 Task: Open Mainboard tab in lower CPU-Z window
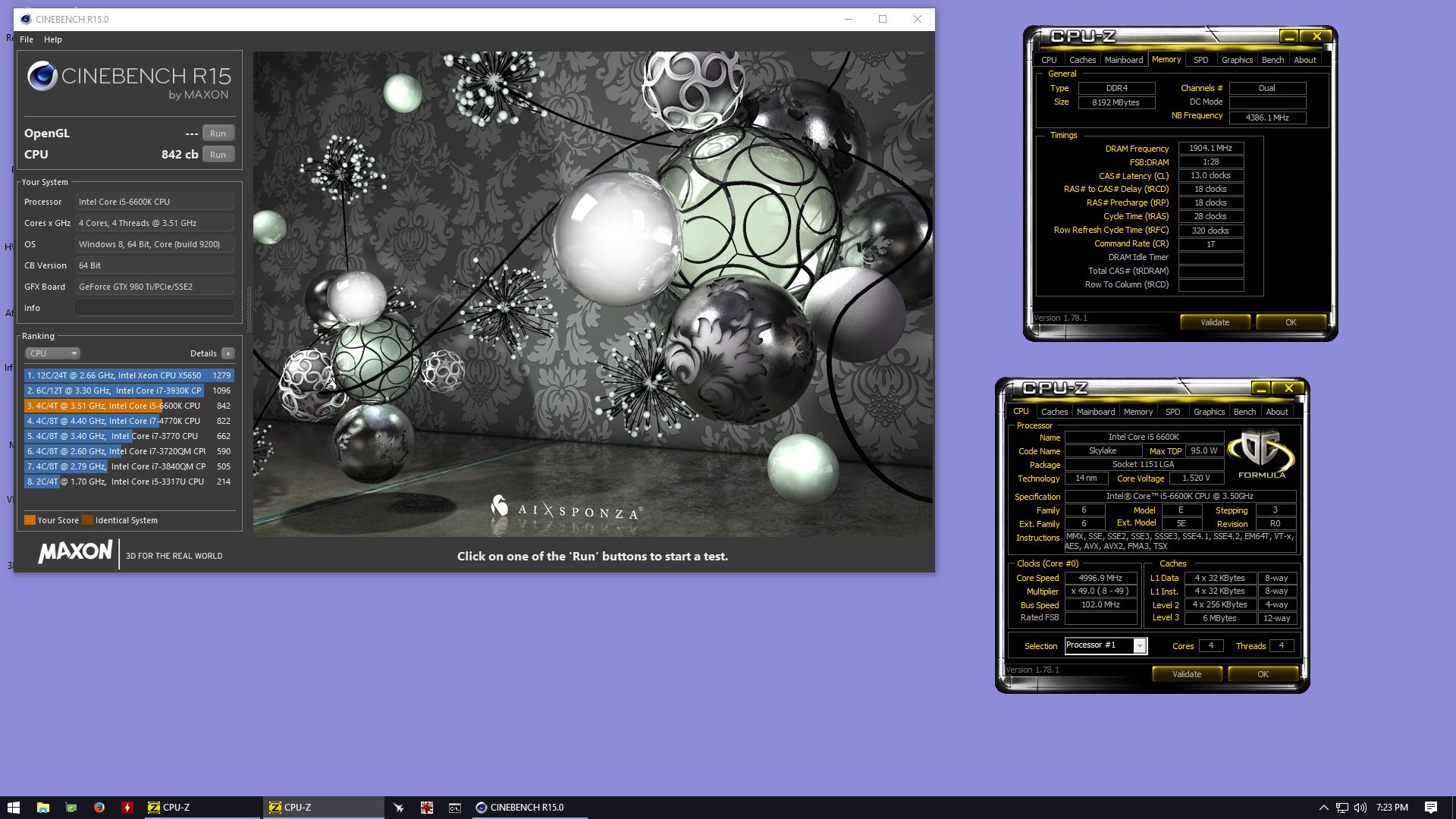[x=1096, y=412]
